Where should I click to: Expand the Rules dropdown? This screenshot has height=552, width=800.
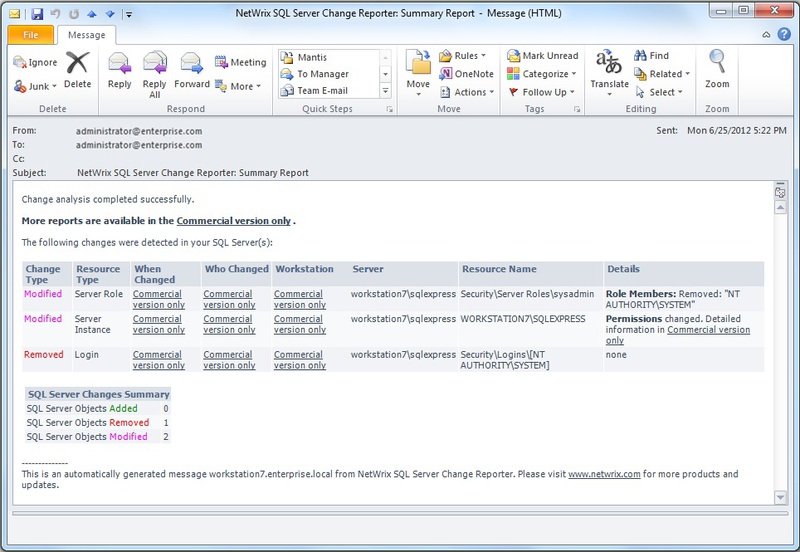coord(463,56)
